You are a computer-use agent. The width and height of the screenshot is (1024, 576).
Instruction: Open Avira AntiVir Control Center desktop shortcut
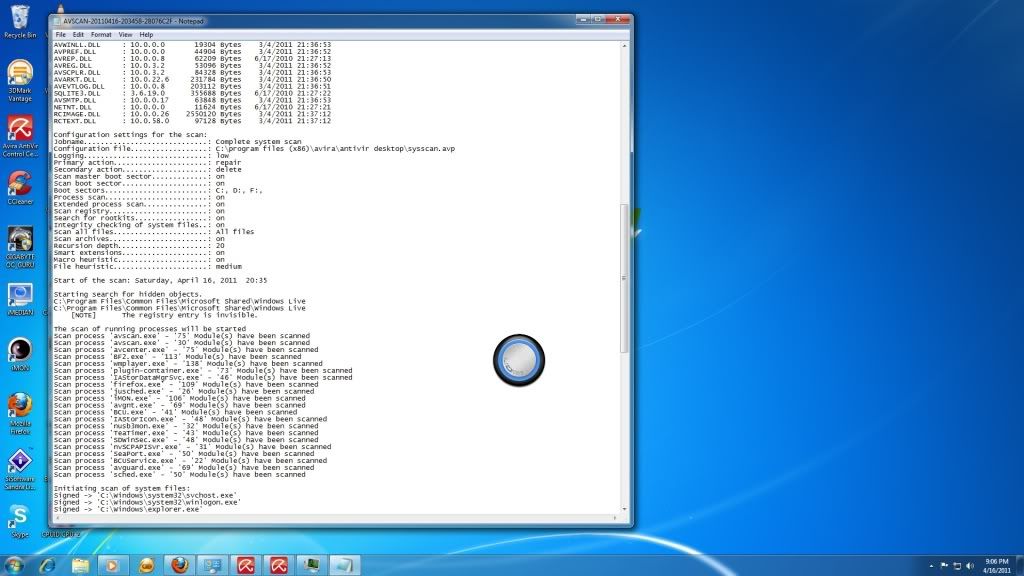(20, 136)
